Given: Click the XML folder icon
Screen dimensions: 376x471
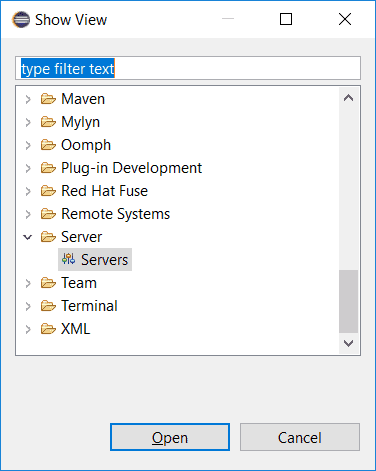Looking at the screenshot, I should [x=48, y=329].
